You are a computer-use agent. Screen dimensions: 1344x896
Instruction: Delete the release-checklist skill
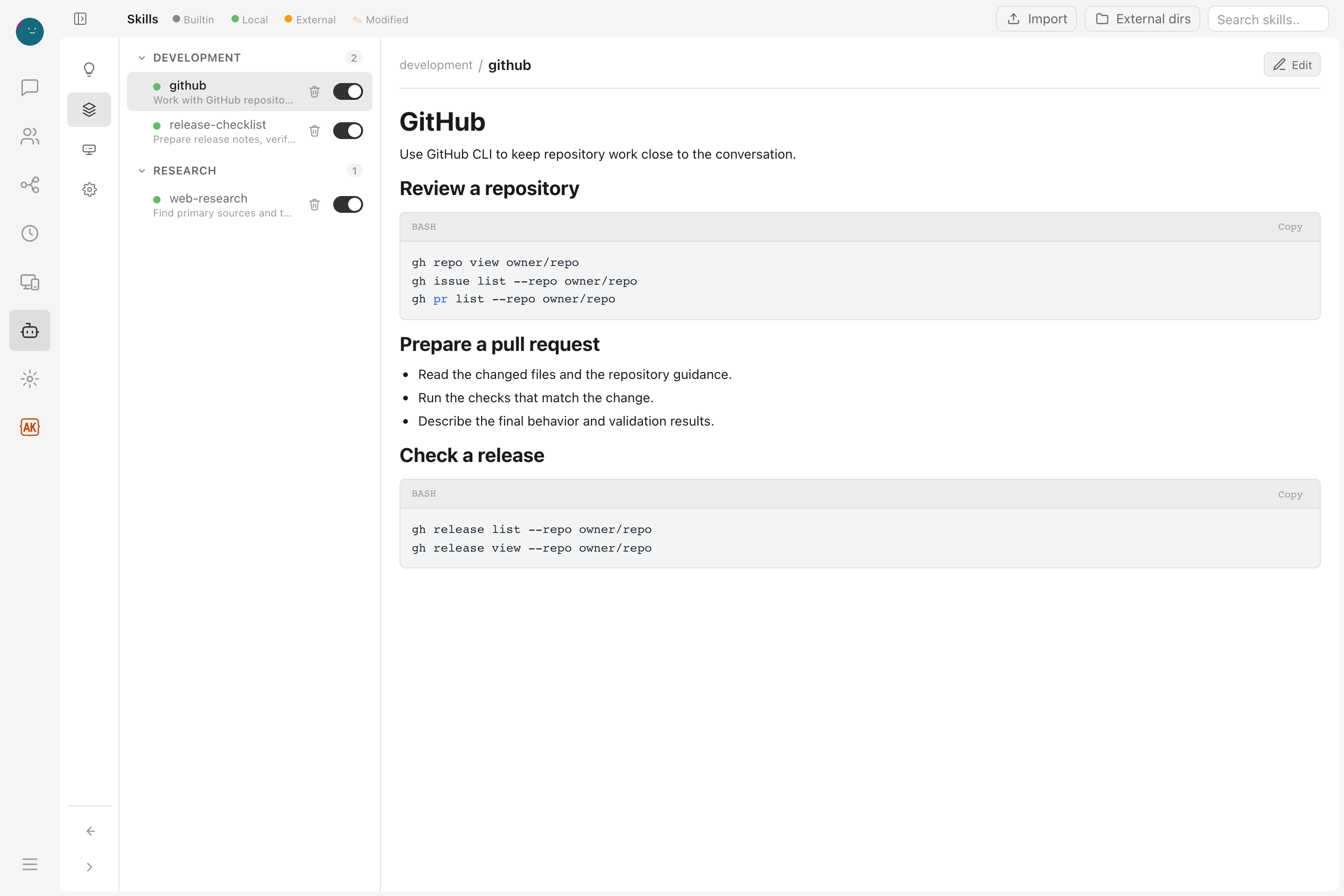(x=314, y=131)
